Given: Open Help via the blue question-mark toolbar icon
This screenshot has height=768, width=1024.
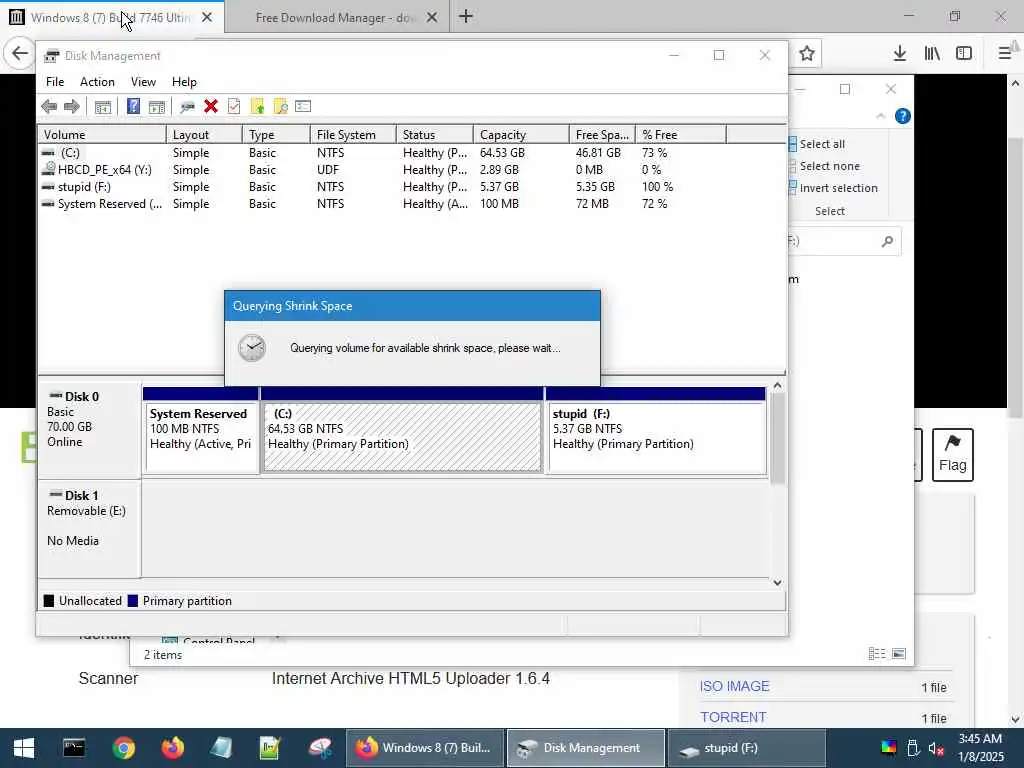Looking at the screenshot, I should pyautogui.click(x=133, y=106).
